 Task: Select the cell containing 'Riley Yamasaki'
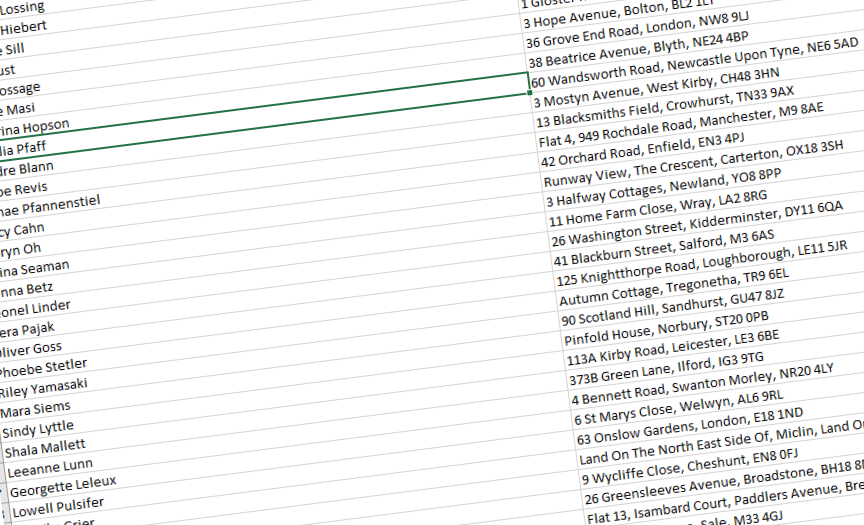click(43, 388)
